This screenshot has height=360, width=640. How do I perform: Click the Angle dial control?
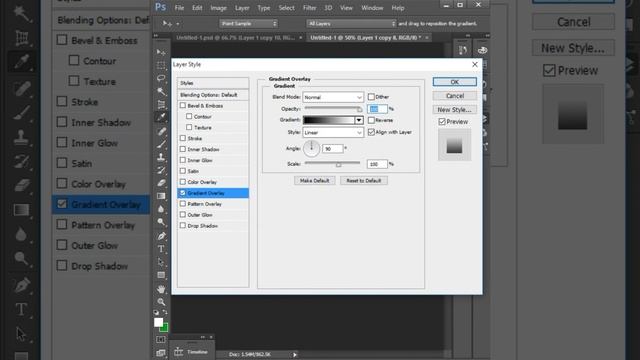click(311, 149)
